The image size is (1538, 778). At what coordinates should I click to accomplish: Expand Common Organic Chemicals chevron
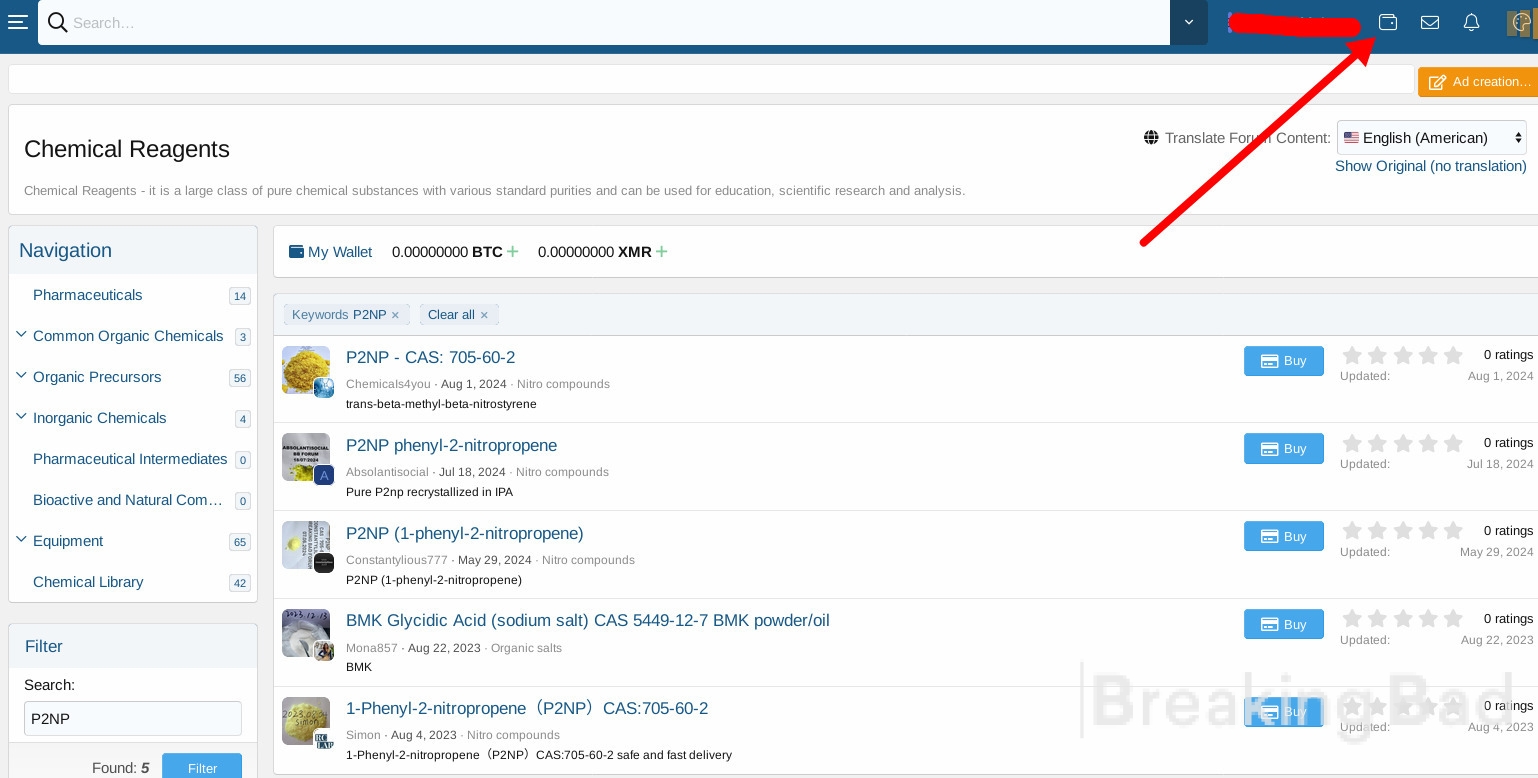(21, 335)
